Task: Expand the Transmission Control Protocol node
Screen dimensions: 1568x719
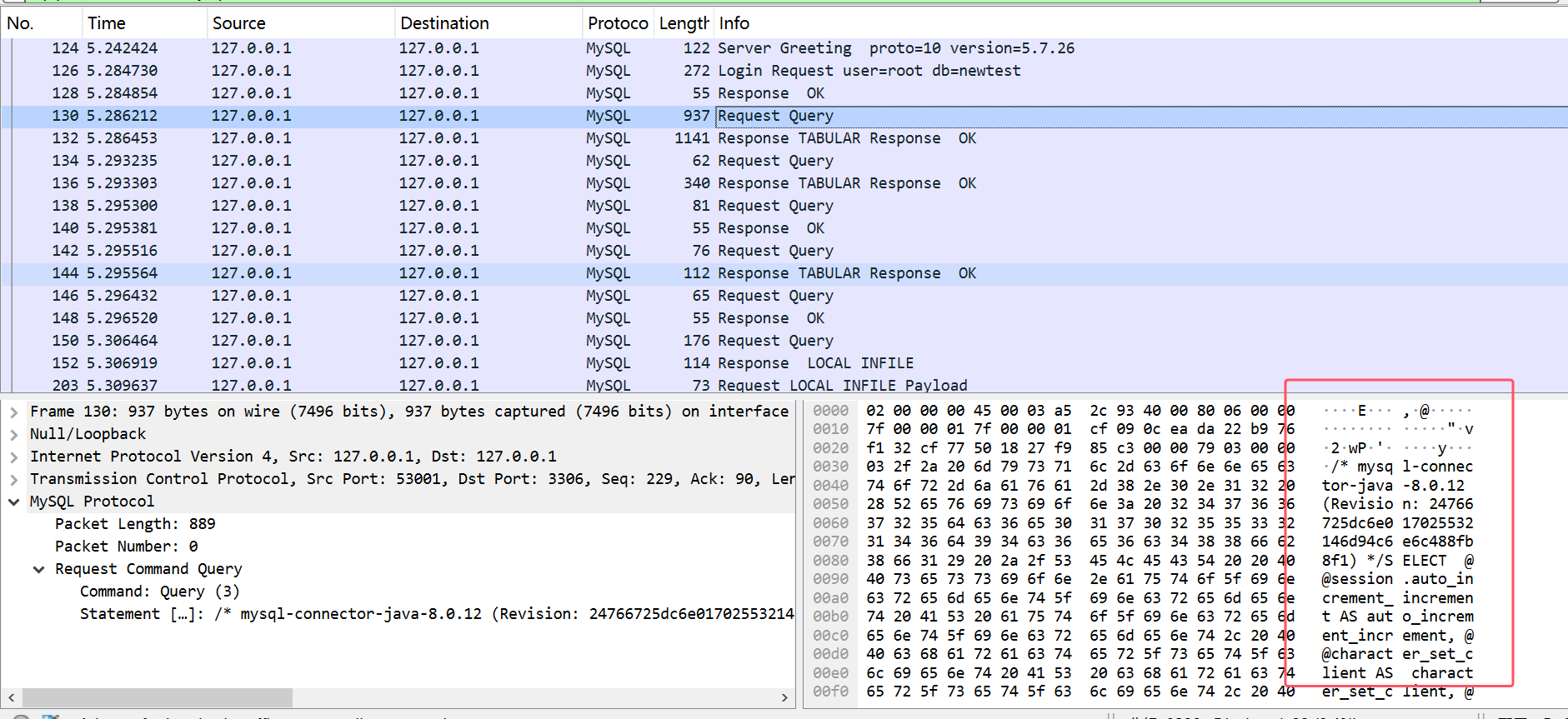Action: coord(14,479)
